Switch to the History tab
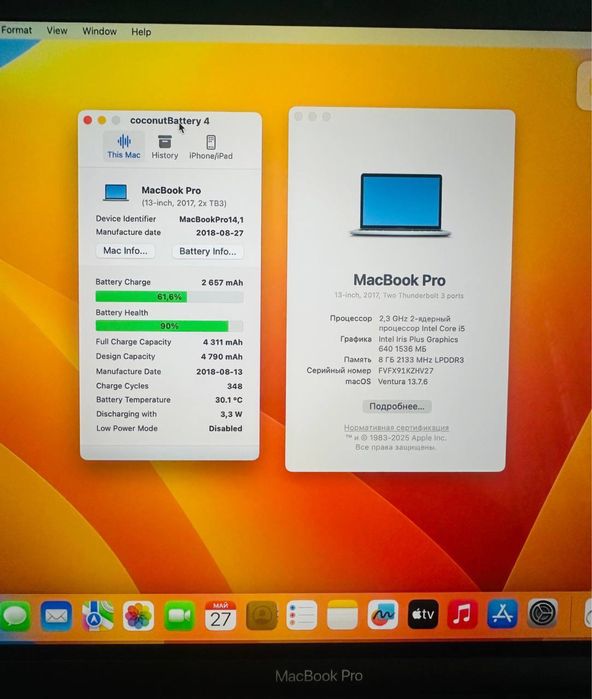This screenshot has height=699, width=592. point(164,147)
